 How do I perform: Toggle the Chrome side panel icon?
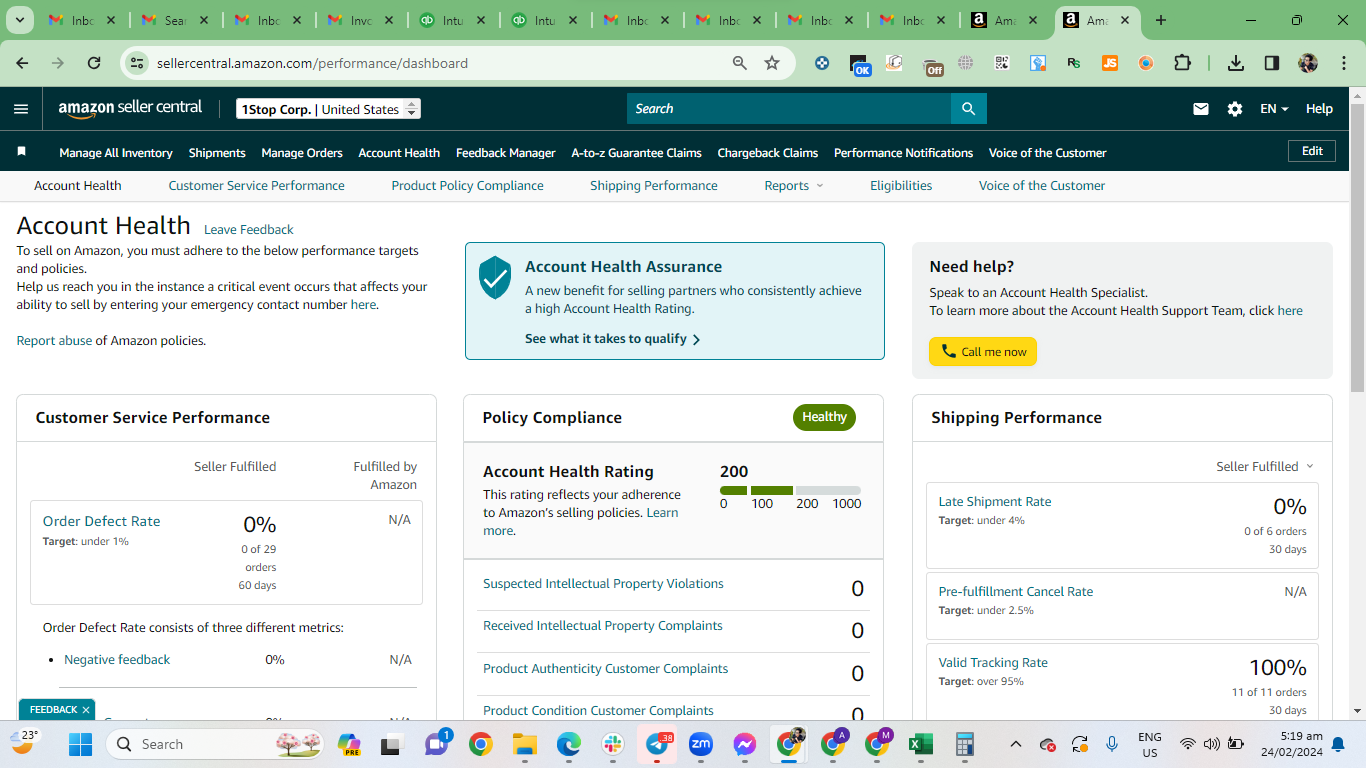pos(1272,63)
